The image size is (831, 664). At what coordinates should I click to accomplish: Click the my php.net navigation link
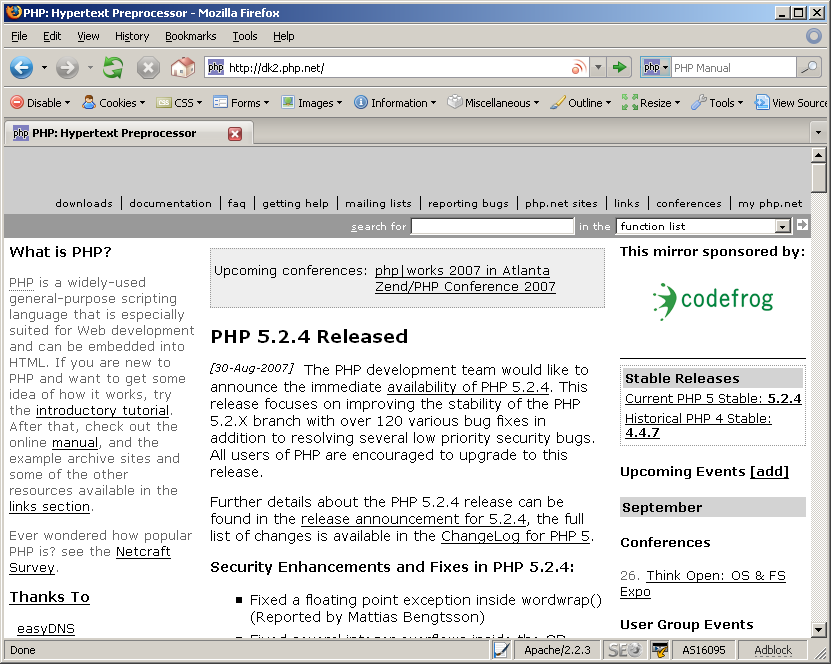point(770,203)
